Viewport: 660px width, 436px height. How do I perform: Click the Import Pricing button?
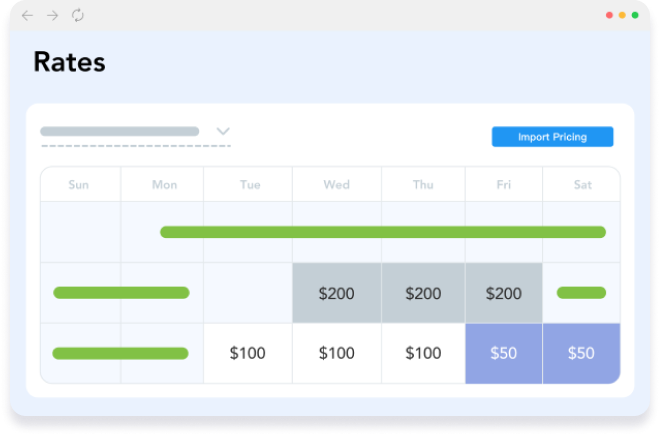(x=552, y=137)
